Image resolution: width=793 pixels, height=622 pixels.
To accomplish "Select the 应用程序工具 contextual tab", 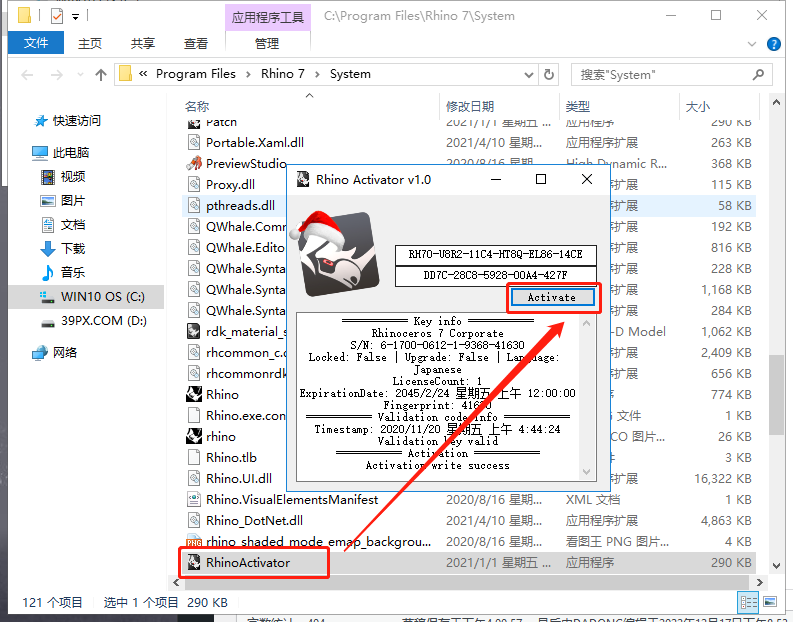I will 268,18.
